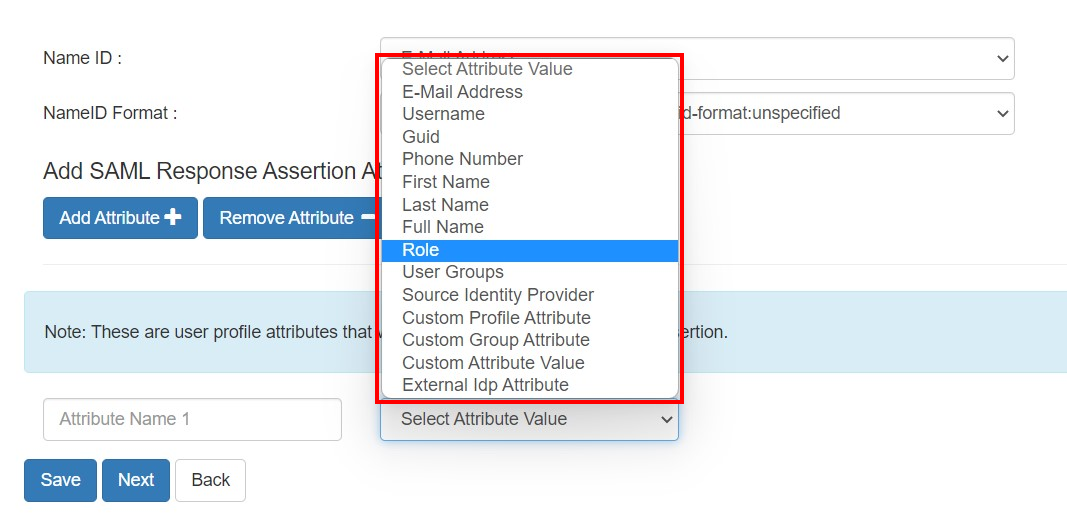Click the Next button

[136, 480]
